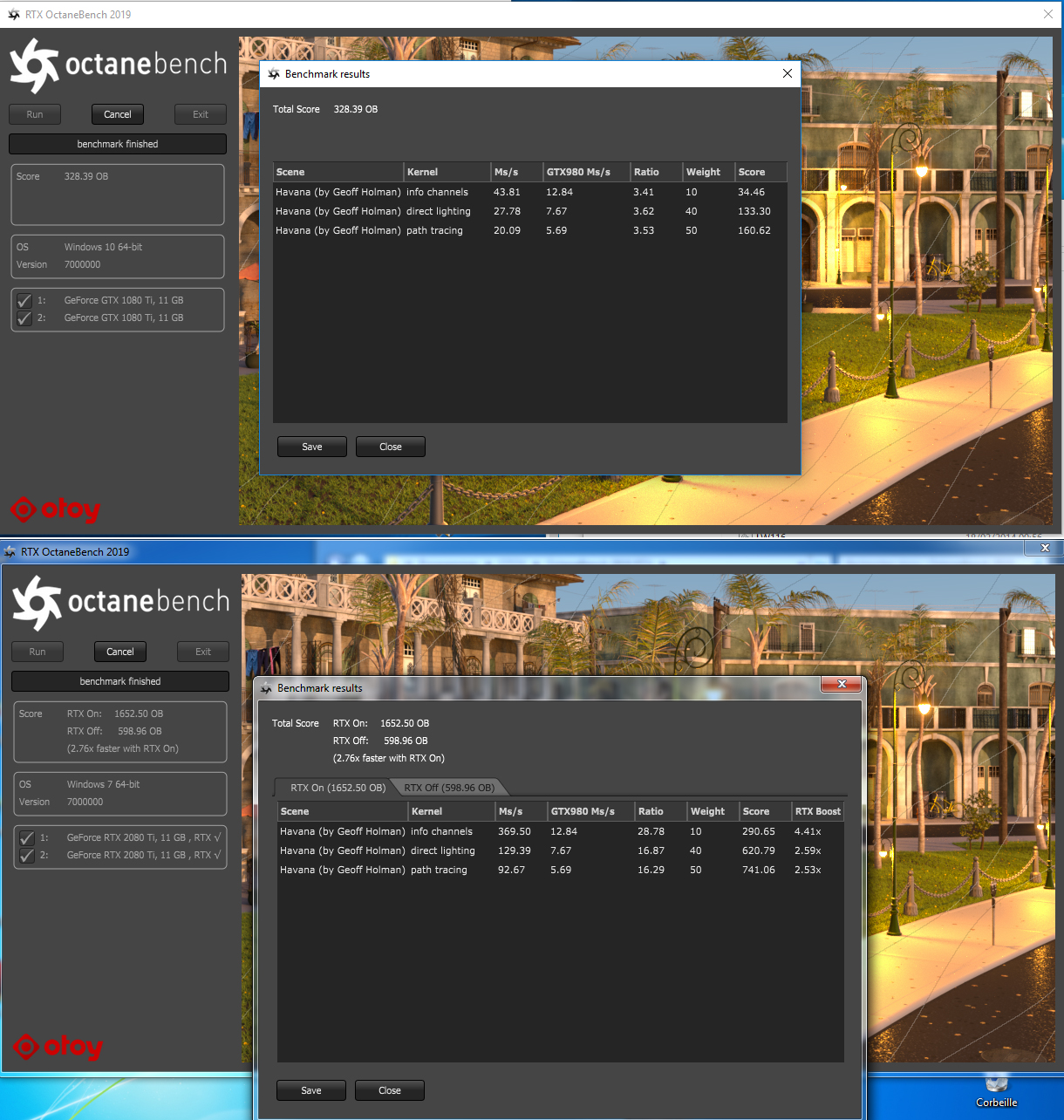
Task: Switch to RTX Off (598.96 OB) tab
Action: click(449, 788)
